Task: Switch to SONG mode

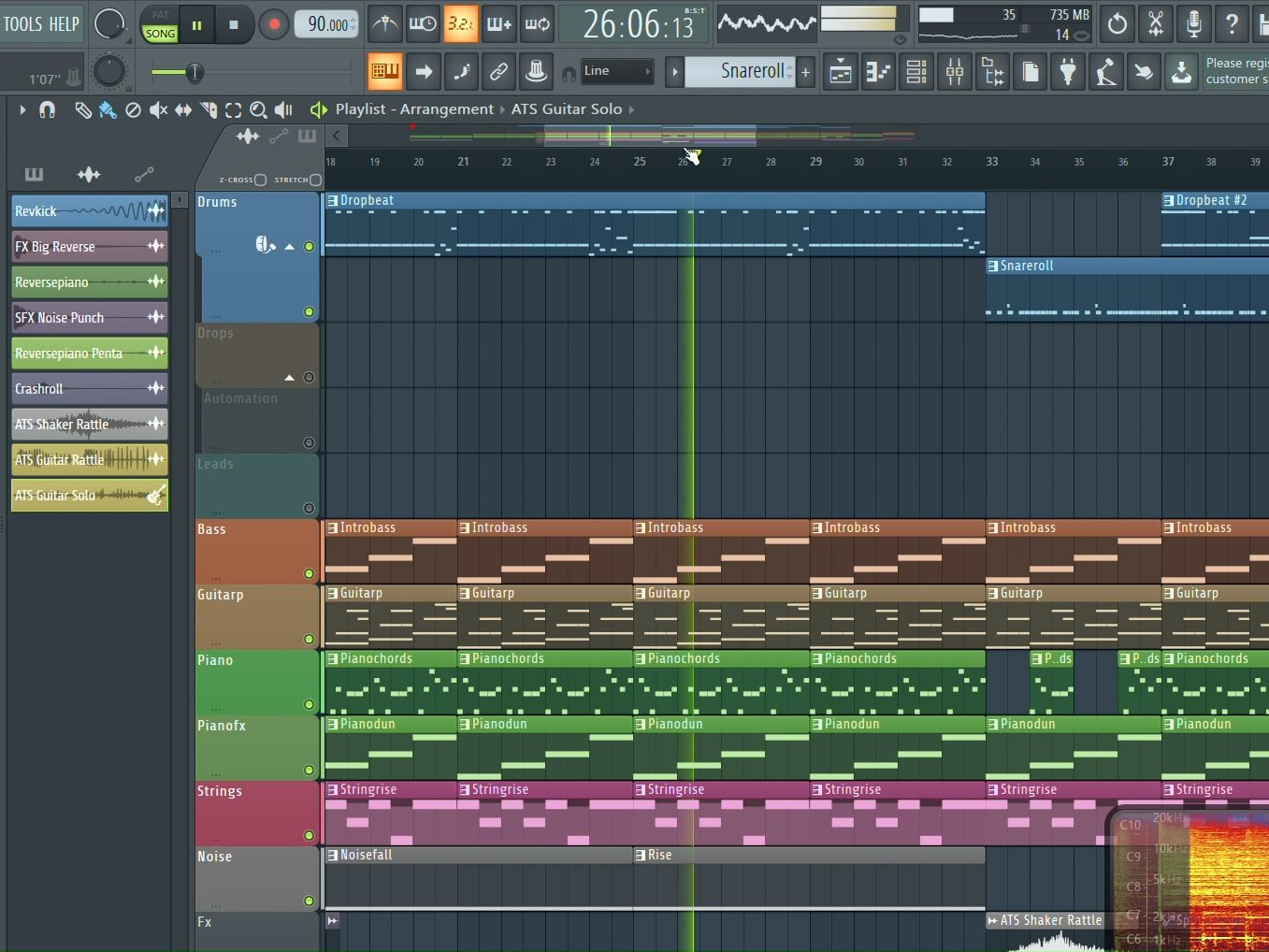Action: [x=160, y=34]
